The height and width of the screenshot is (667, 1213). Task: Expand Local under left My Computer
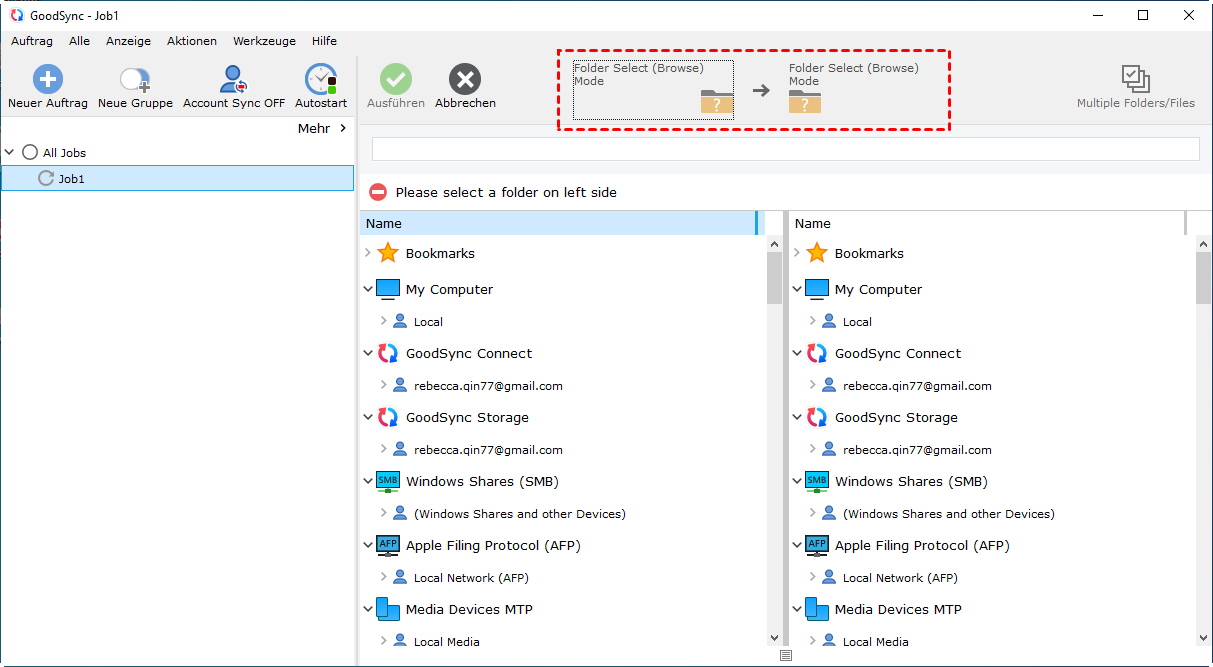click(383, 322)
